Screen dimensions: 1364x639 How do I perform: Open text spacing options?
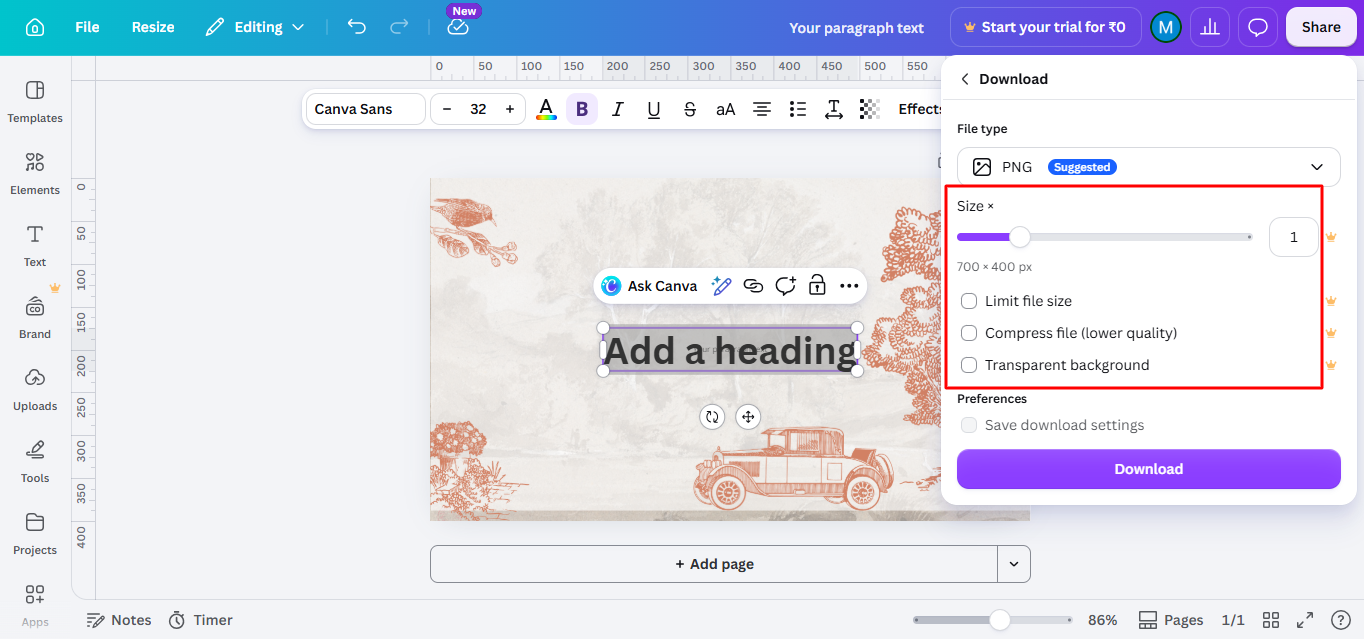[834, 109]
